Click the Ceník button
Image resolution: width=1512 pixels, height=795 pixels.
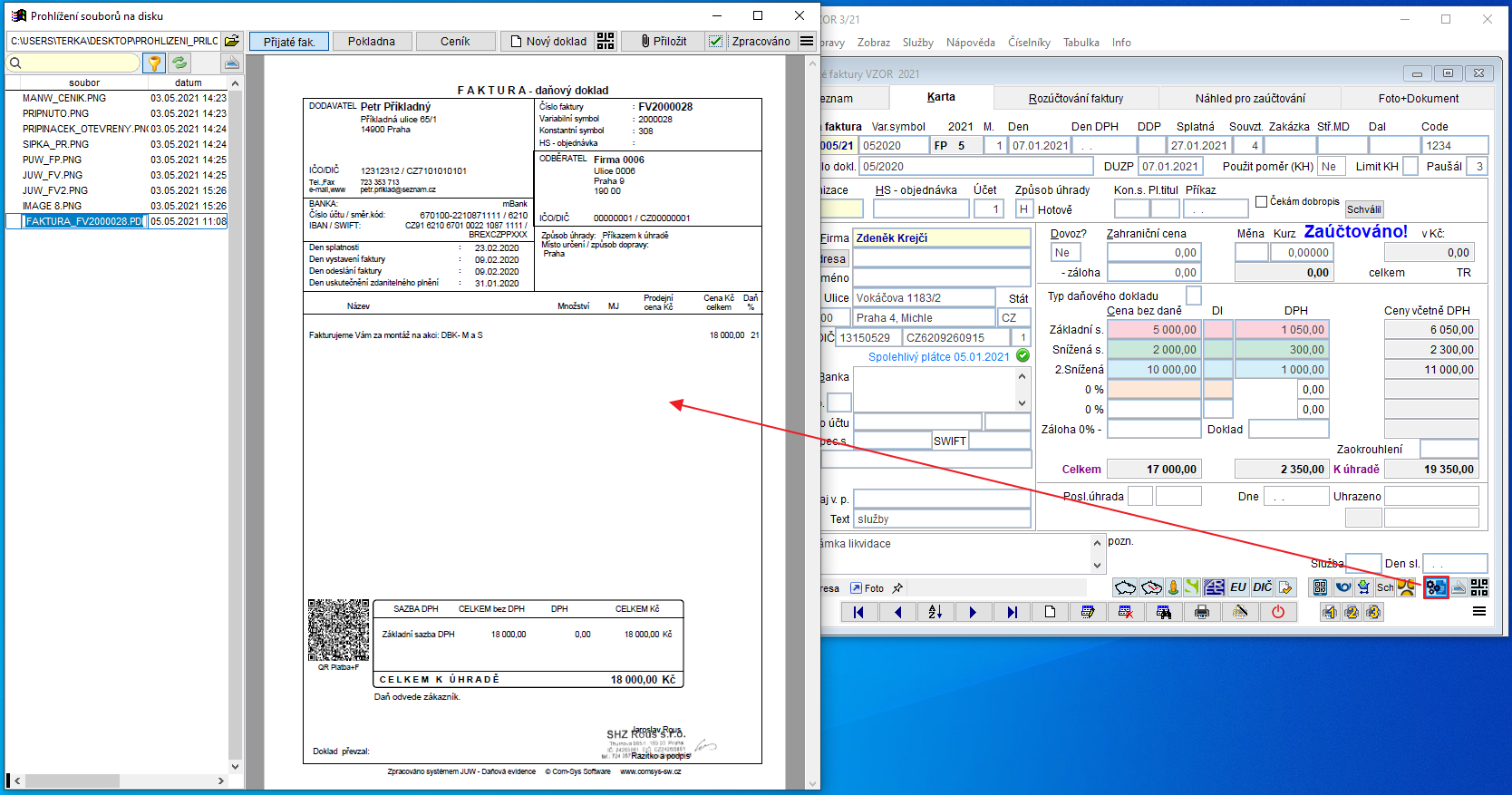pyautogui.click(x=455, y=42)
